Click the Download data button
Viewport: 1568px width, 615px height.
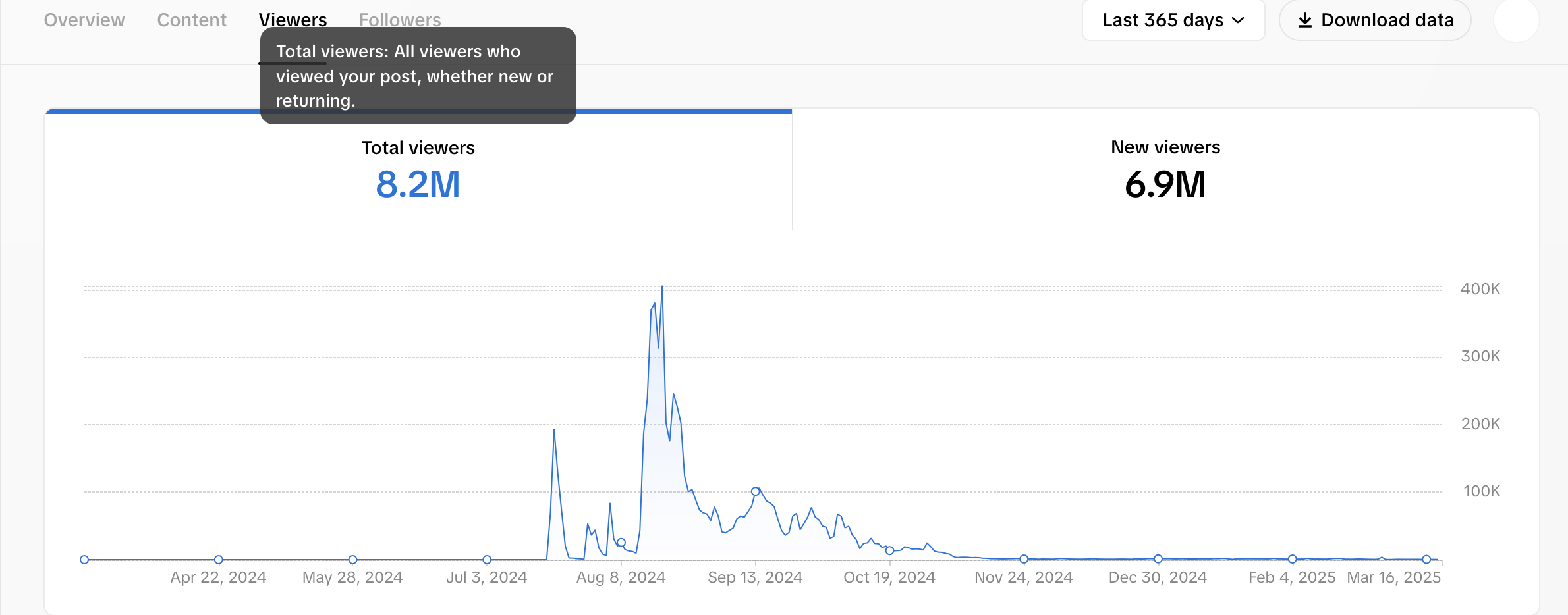click(1375, 20)
